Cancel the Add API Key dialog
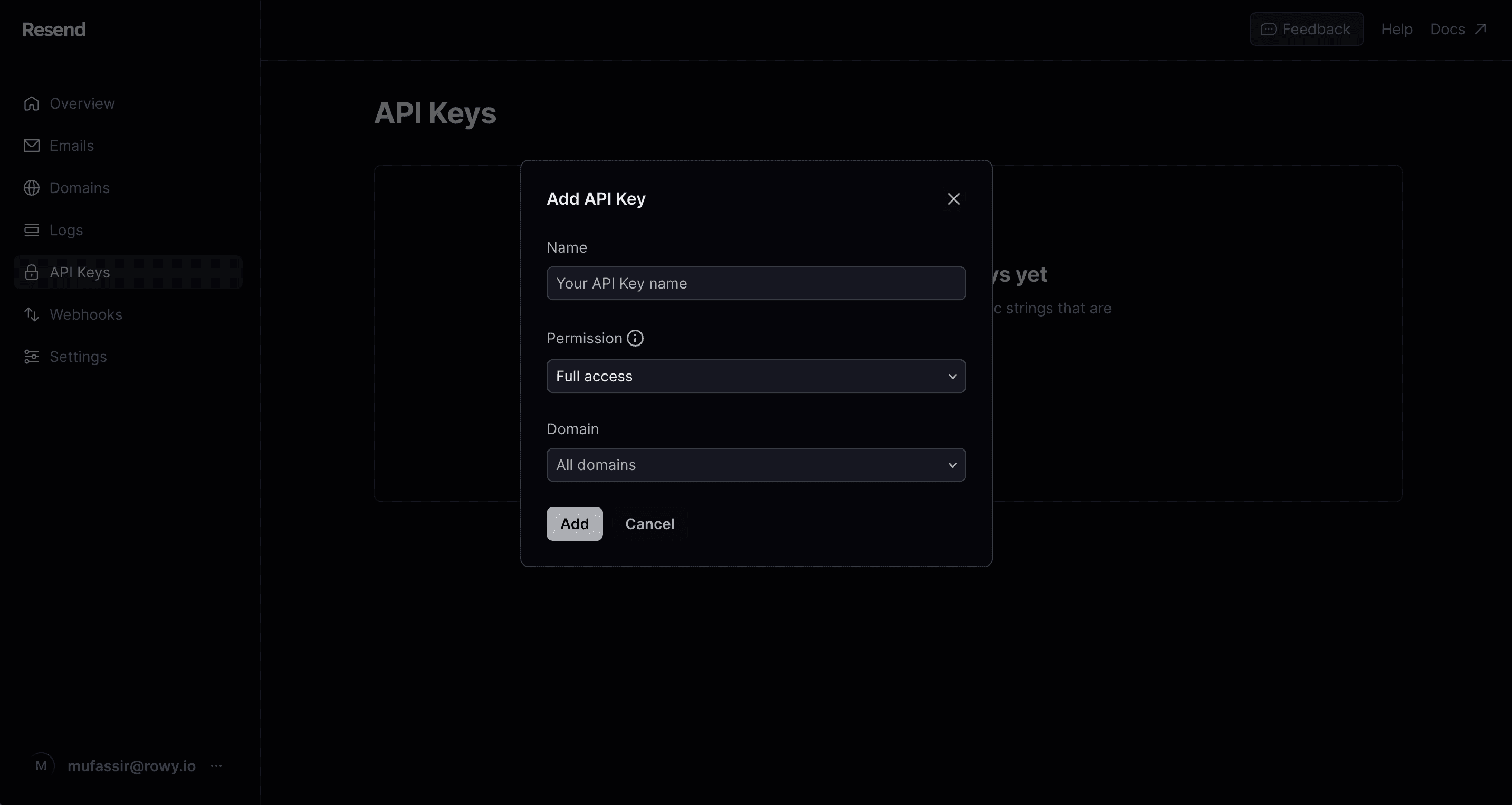Viewport: 1512px width, 805px height. click(x=650, y=524)
